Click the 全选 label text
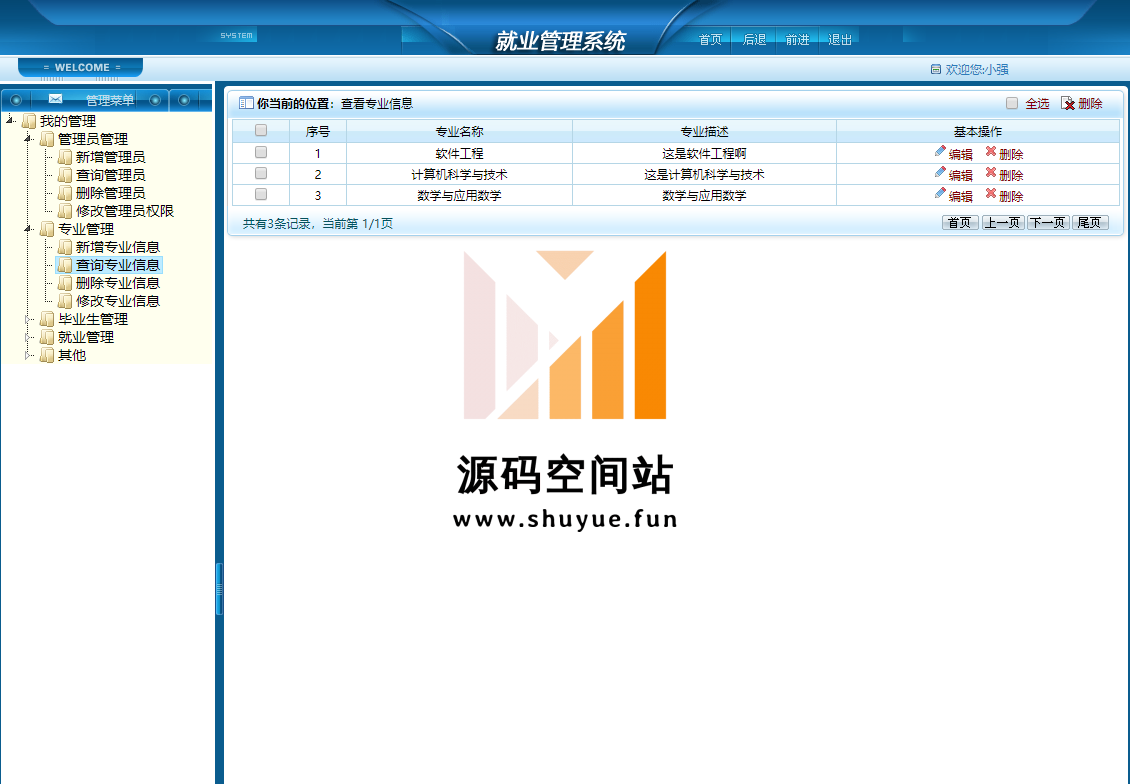Viewport: 1130px width, 784px height. (x=1037, y=104)
